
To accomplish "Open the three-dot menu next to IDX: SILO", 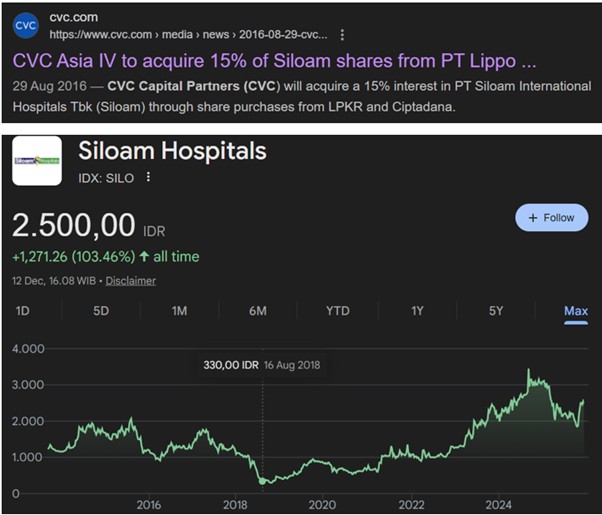I will point(149,177).
